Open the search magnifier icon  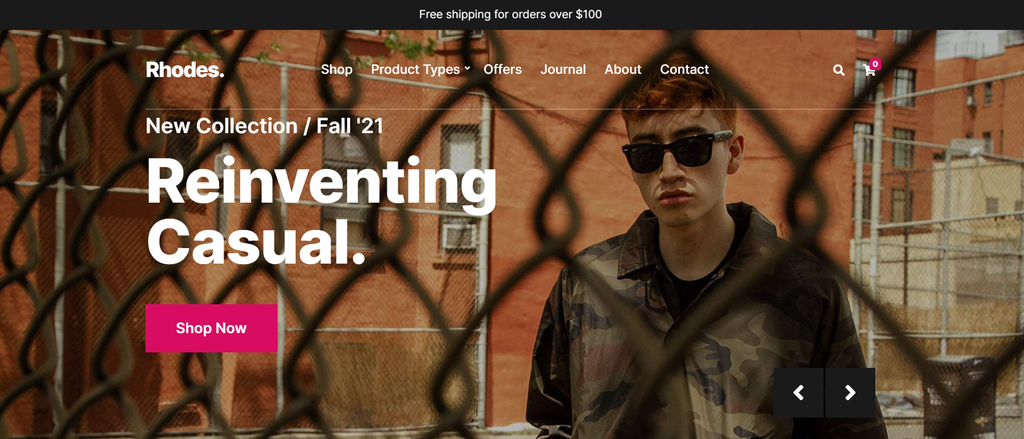coord(839,70)
